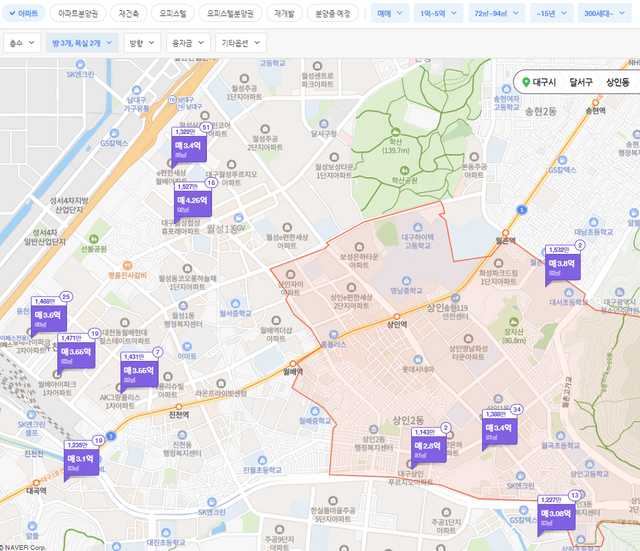
Task: Open the 300세대~ household count dropdown
Action: [x=604, y=13]
